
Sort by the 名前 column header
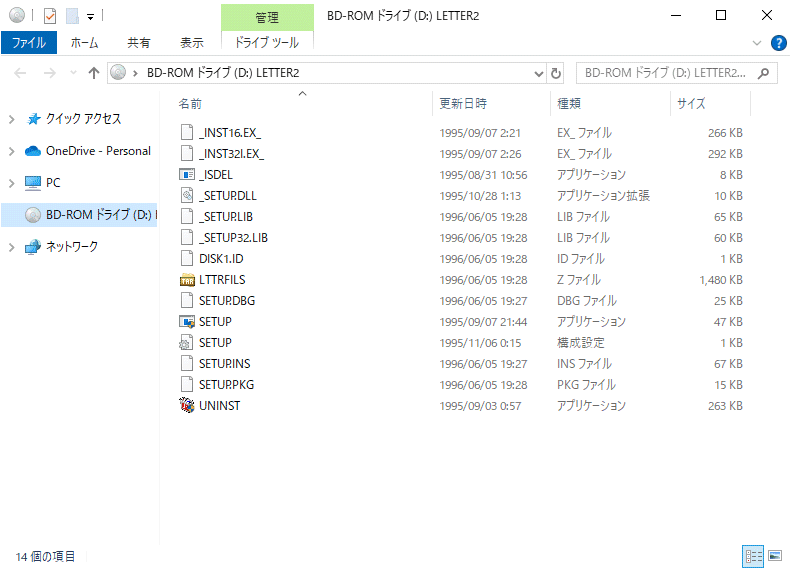tap(303, 103)
